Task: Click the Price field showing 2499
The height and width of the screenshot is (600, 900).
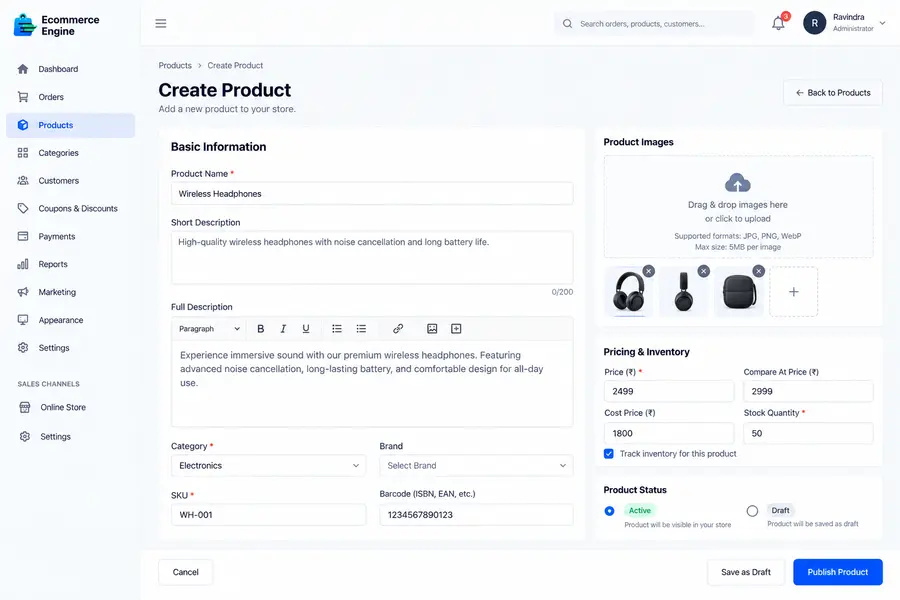Action: [x=669, y=391]
